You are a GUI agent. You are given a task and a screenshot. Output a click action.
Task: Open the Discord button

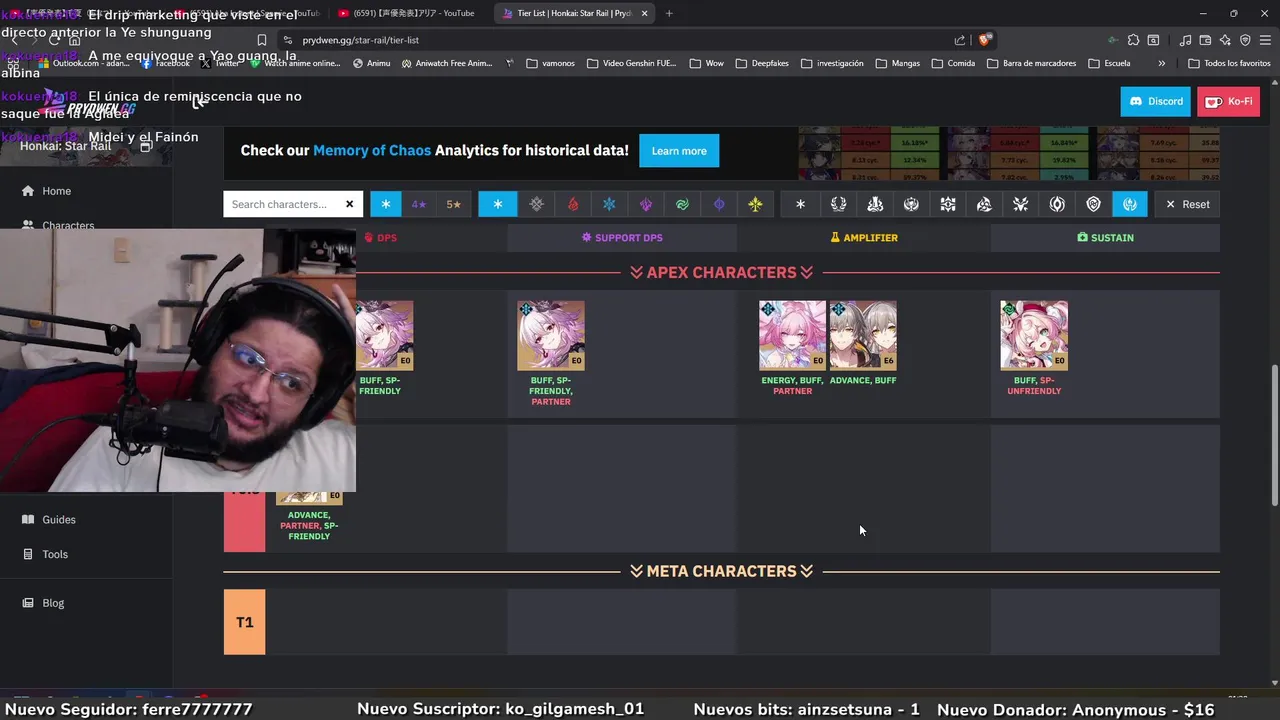click(x=1155, y=101)
